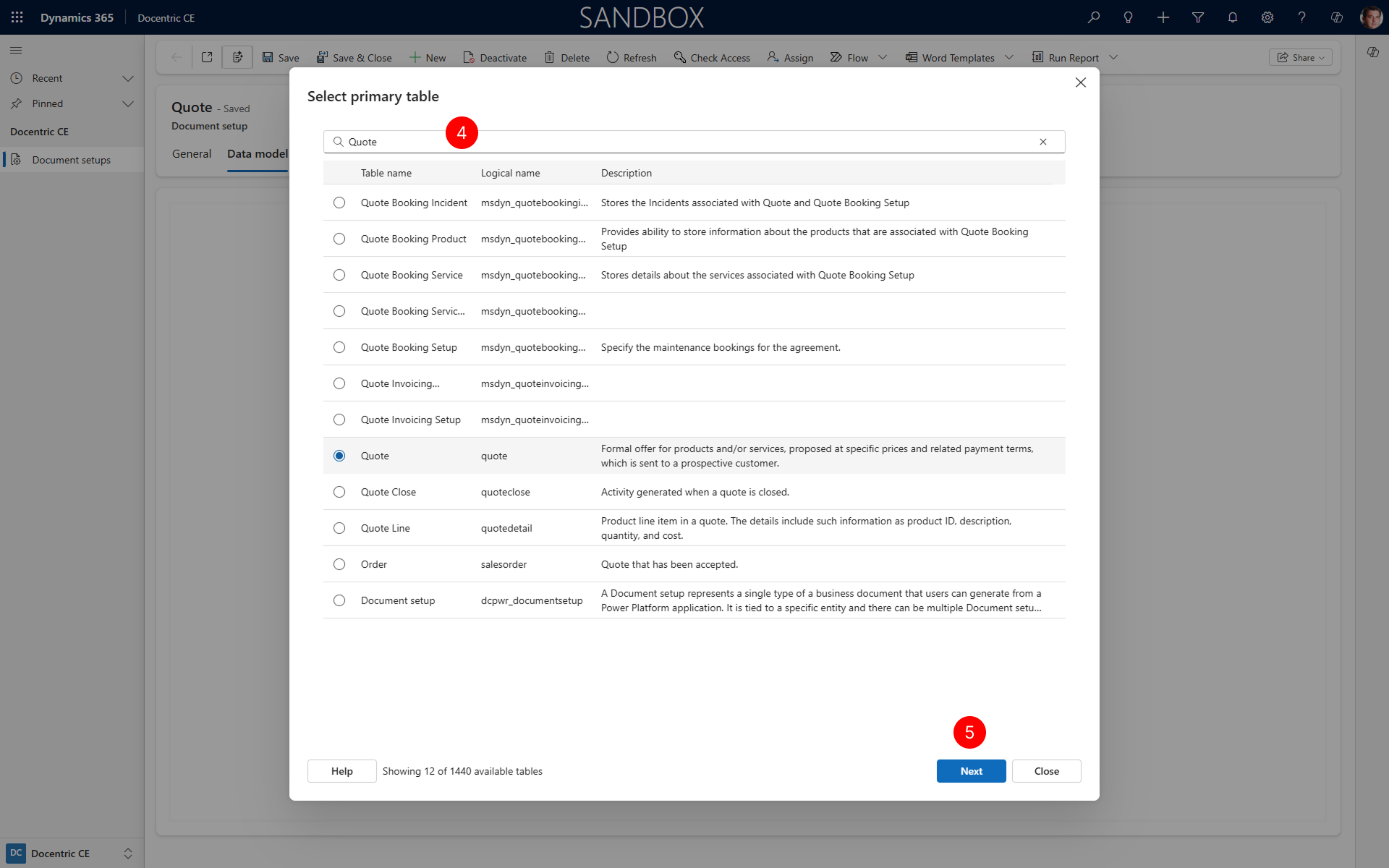Select the Quote Booking Product radio button
Screen dimensions: 1389x868
339,239
